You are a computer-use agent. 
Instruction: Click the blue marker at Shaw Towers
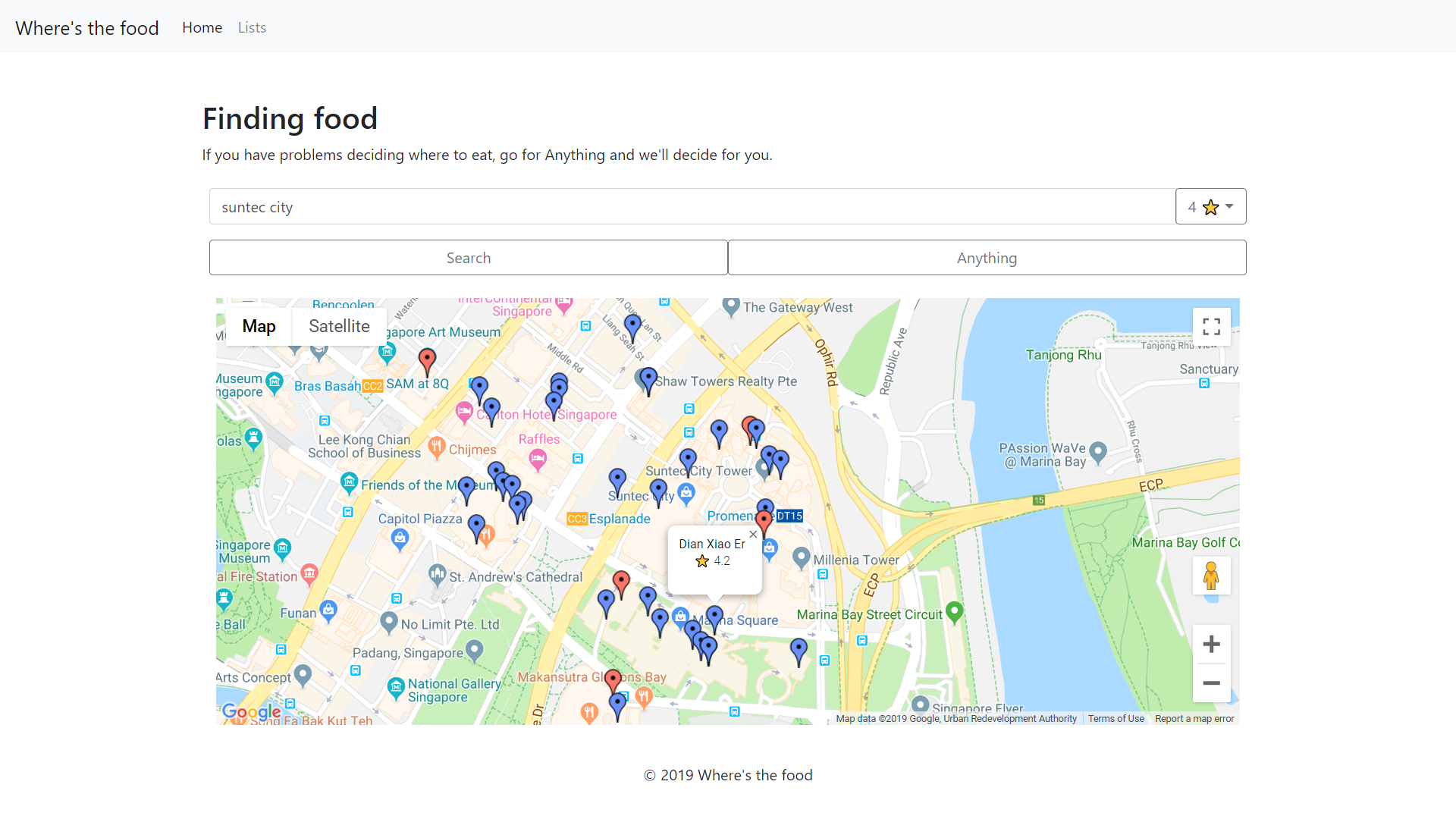[648, 378]
